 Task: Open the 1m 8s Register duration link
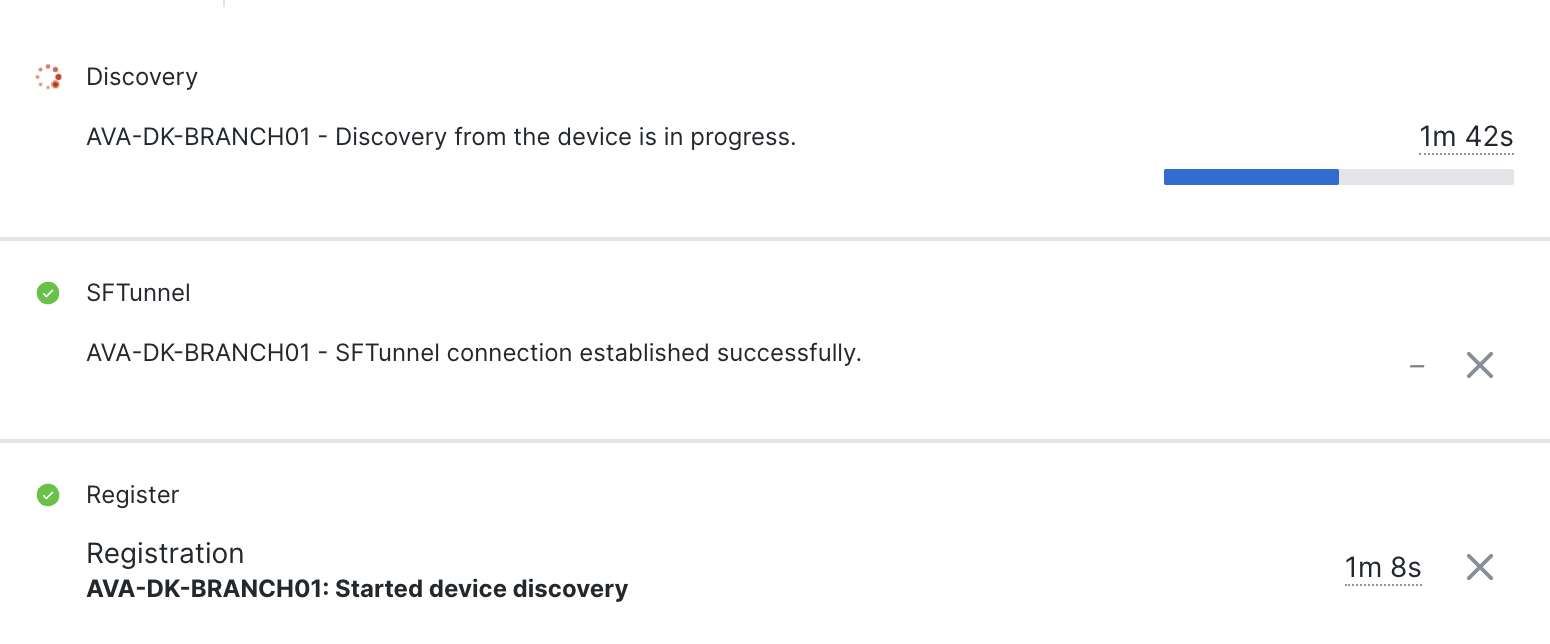click(x=1383, y=567)
